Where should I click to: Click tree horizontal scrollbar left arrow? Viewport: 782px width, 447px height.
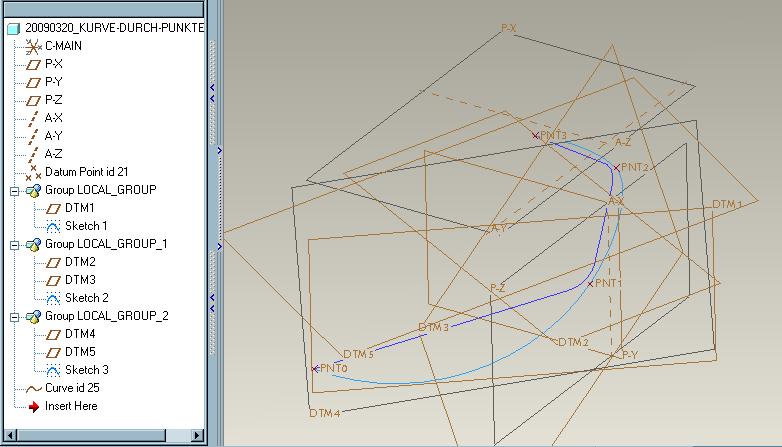[9, 435]
